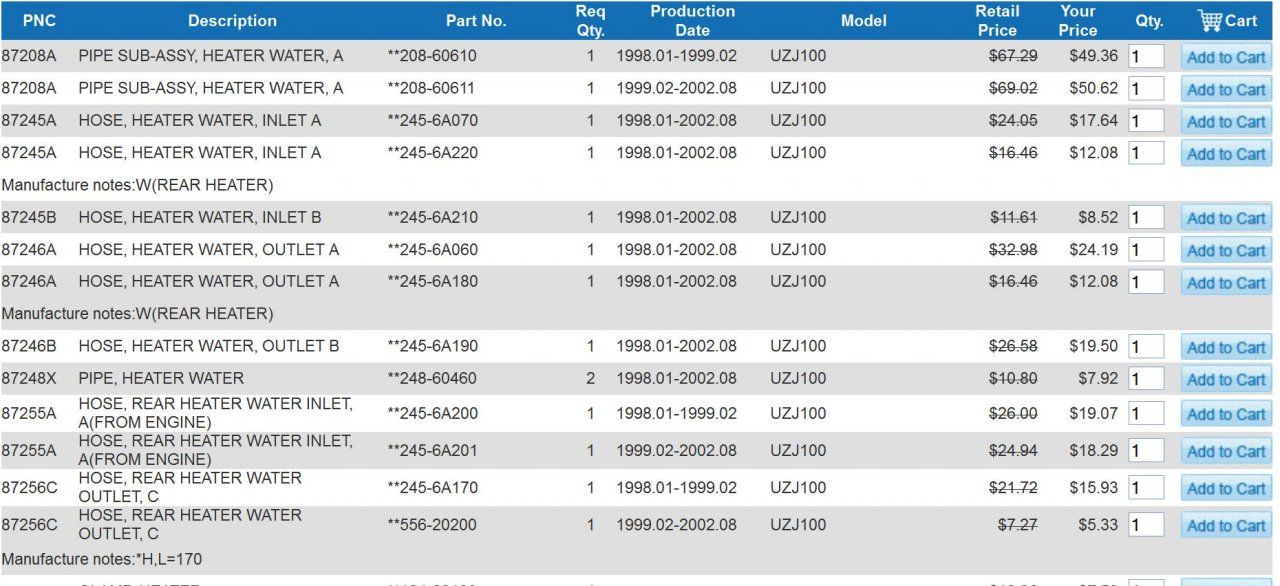The image size is (1280, 586).
Task: Click quantity field for part **208-60610
Action: point(1146,57)
